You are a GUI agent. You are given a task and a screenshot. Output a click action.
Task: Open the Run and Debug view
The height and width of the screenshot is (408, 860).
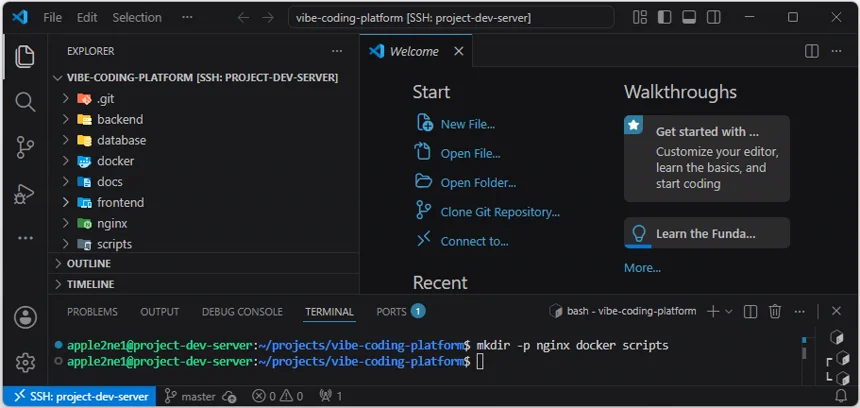point(25,194)
